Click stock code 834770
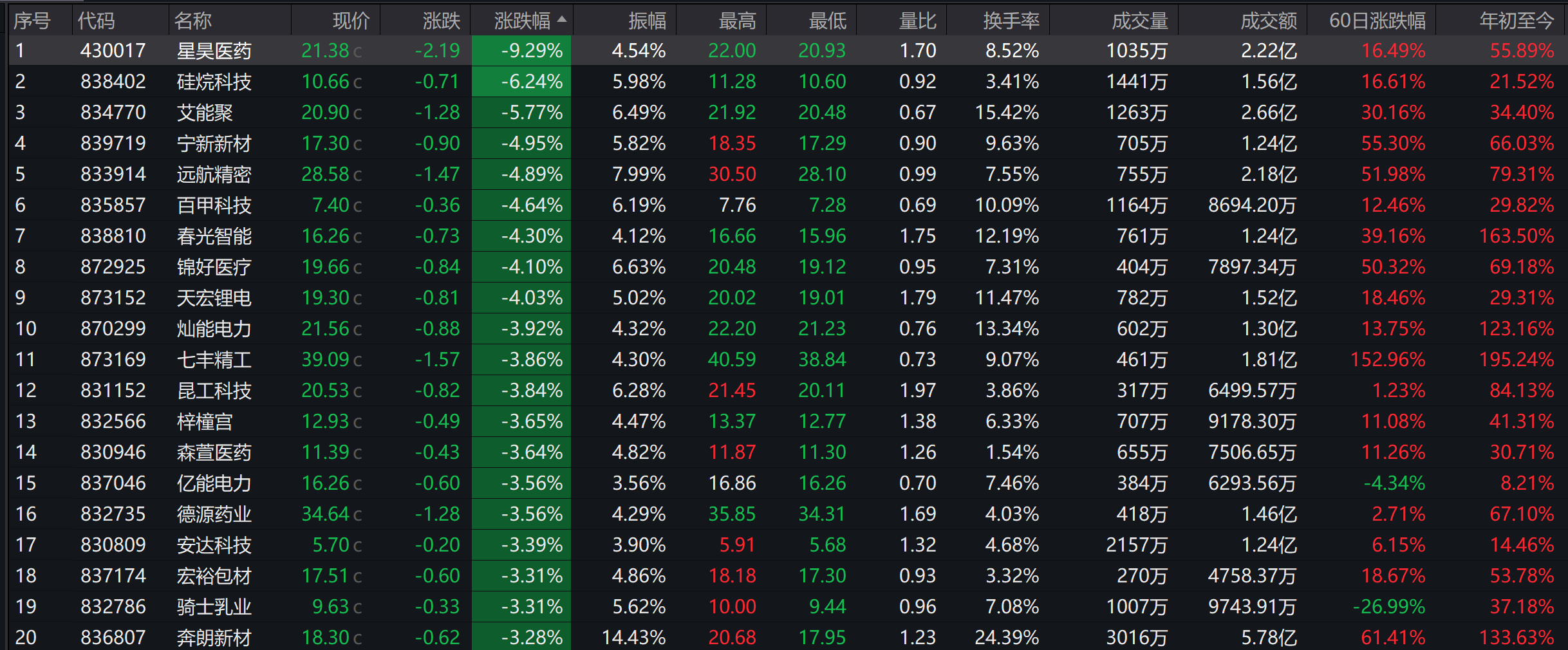 pos(113,113)
